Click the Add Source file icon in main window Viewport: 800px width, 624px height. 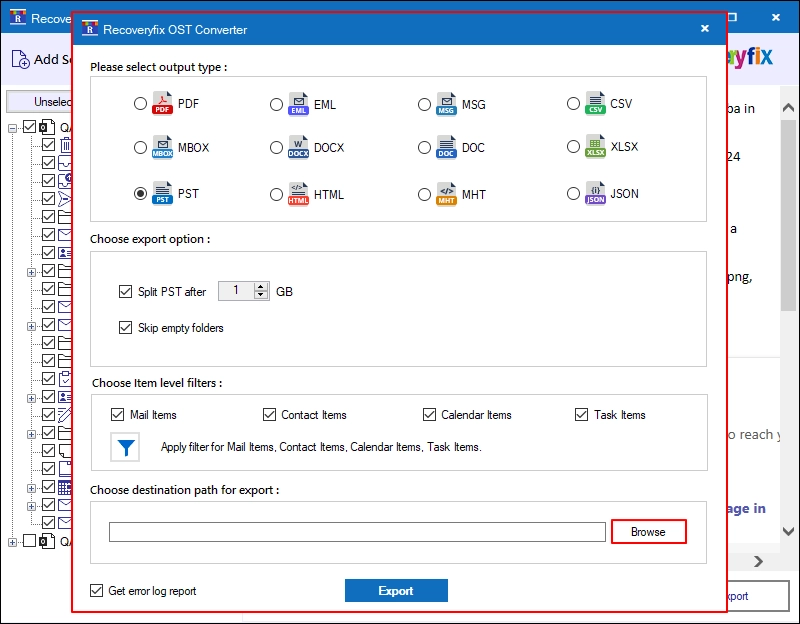click(x=20, y=59)
